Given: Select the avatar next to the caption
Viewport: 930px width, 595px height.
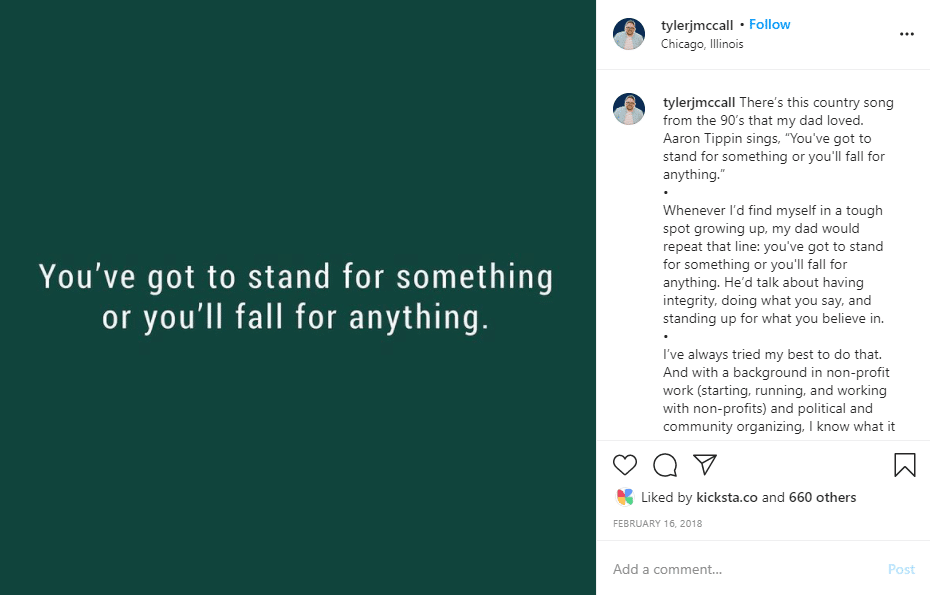Looking at the screenshot, I should pos(629,109).
